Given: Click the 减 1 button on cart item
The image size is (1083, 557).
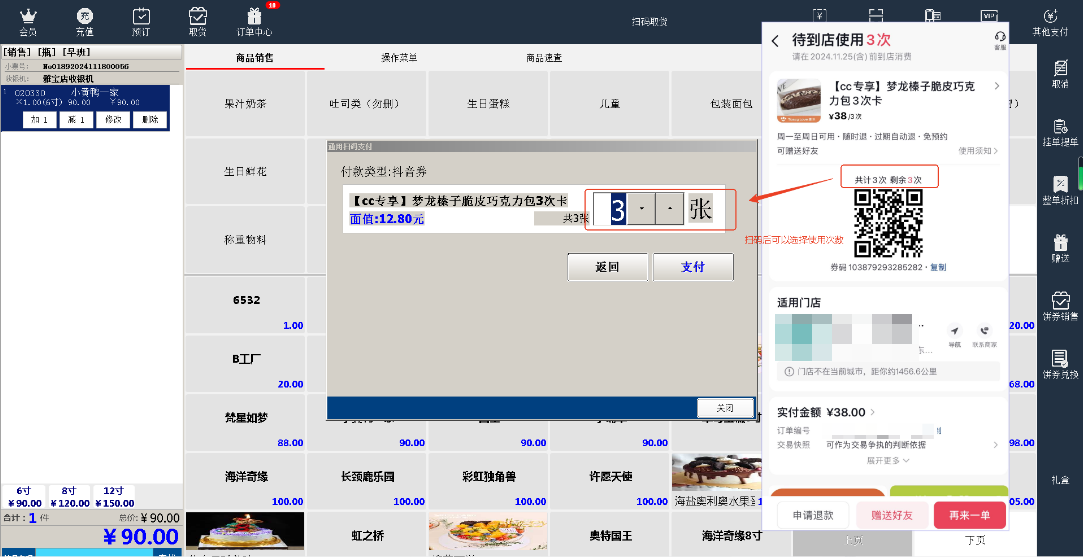Looking at the screenshot, I should tap(76, 120).
